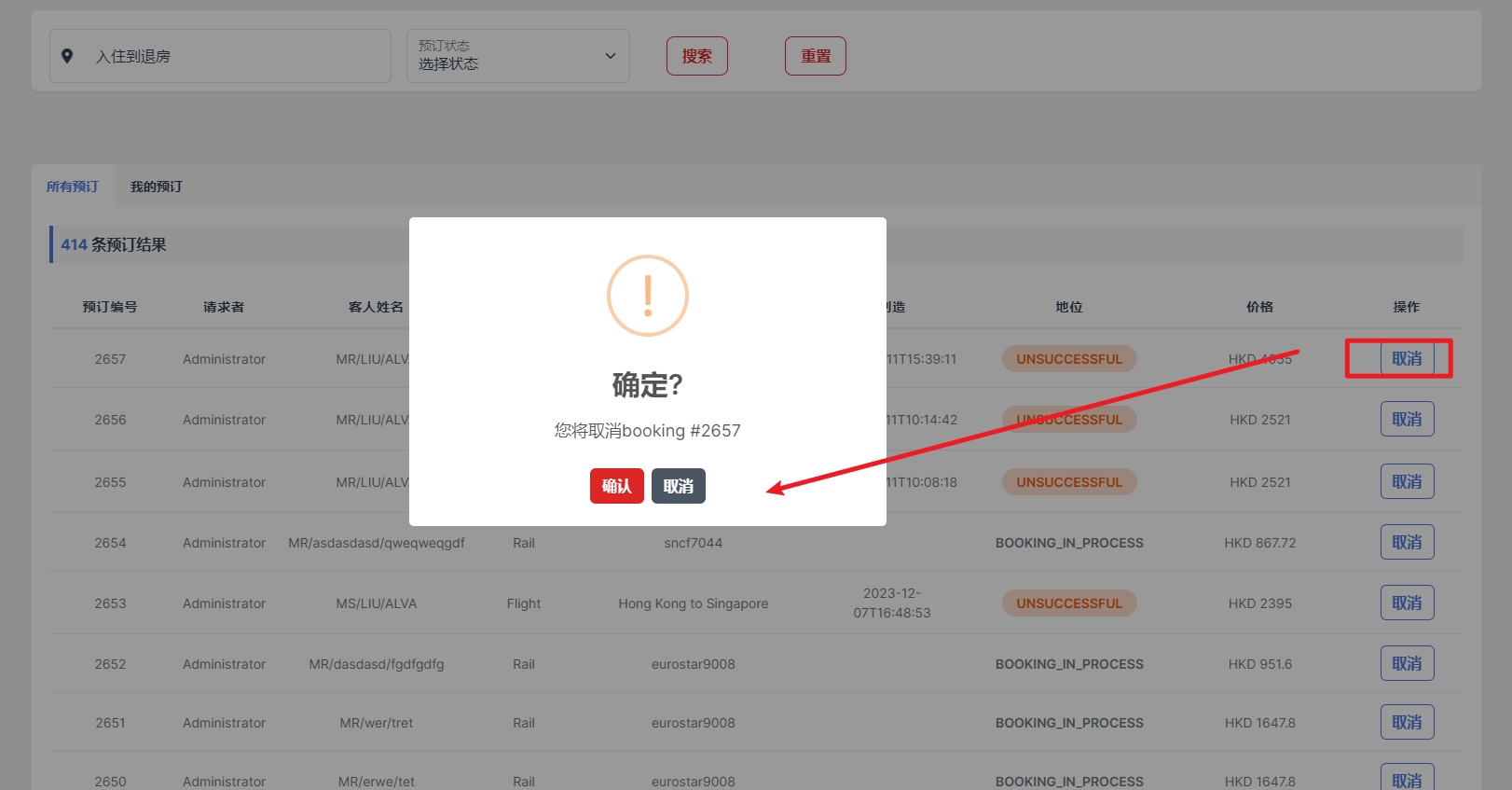Click 取消 in the booking 2652 row

click(1407, 664)
